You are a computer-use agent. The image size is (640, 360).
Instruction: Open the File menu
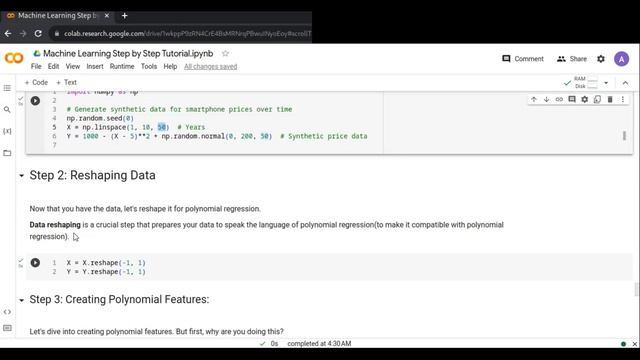point(36,67)
